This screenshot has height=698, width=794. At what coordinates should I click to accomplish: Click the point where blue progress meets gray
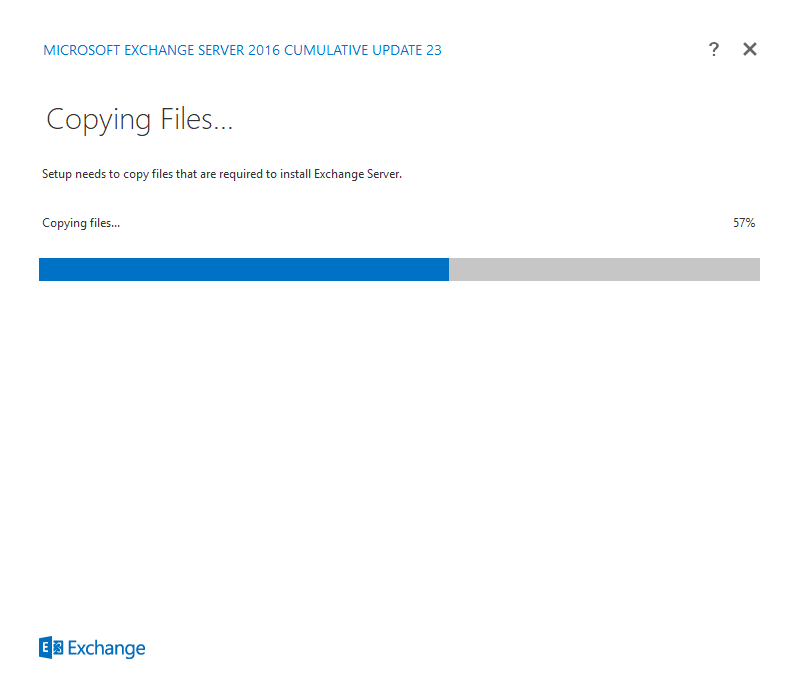point(449,269)
